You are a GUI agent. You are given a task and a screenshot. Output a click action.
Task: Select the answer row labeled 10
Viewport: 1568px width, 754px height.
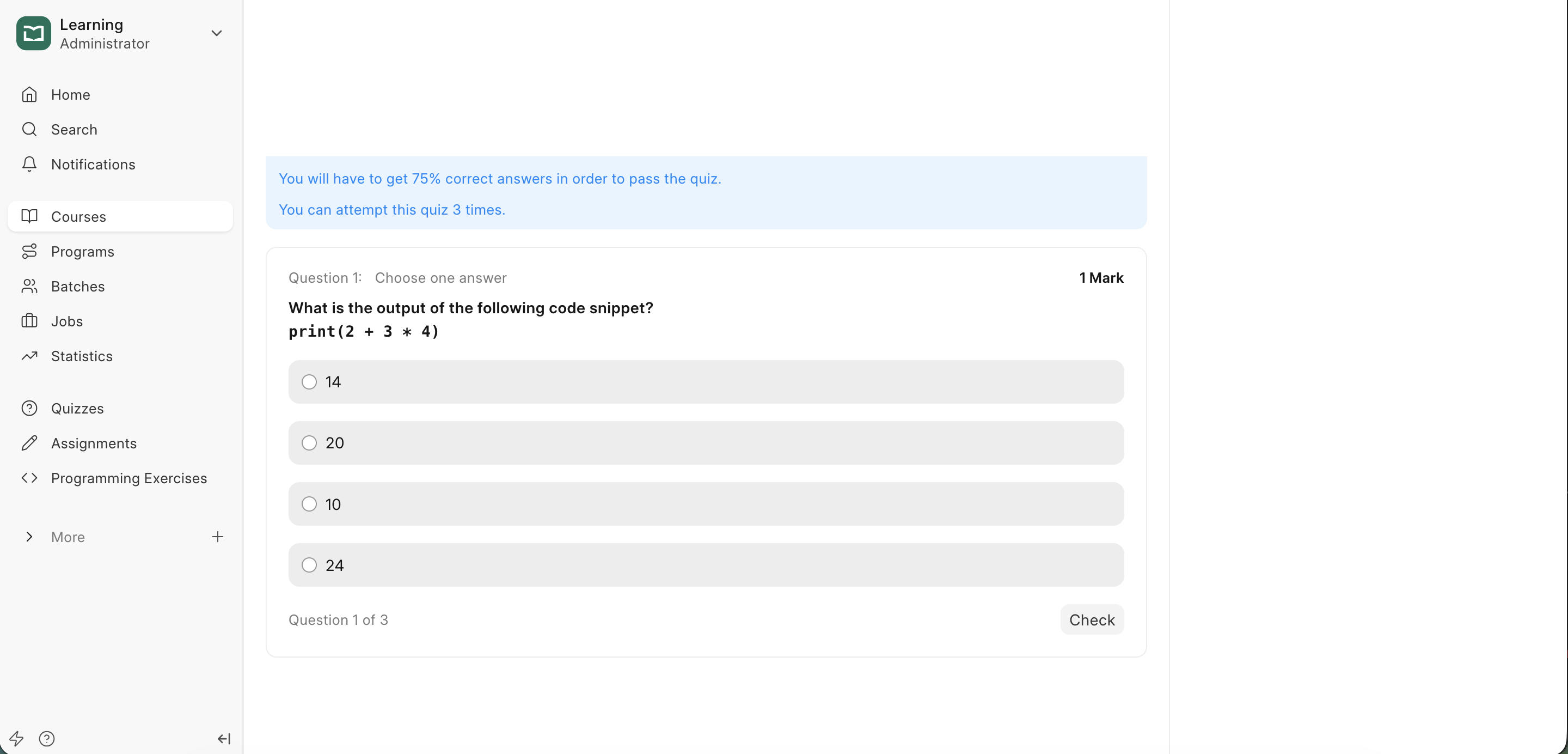point(706,504)
